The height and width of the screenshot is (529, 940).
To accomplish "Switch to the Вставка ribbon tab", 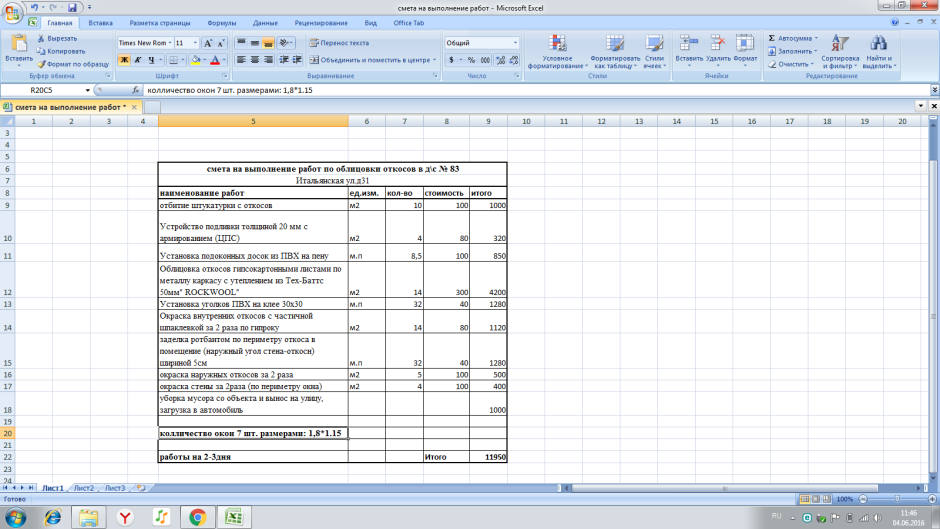I will [101, 23].
